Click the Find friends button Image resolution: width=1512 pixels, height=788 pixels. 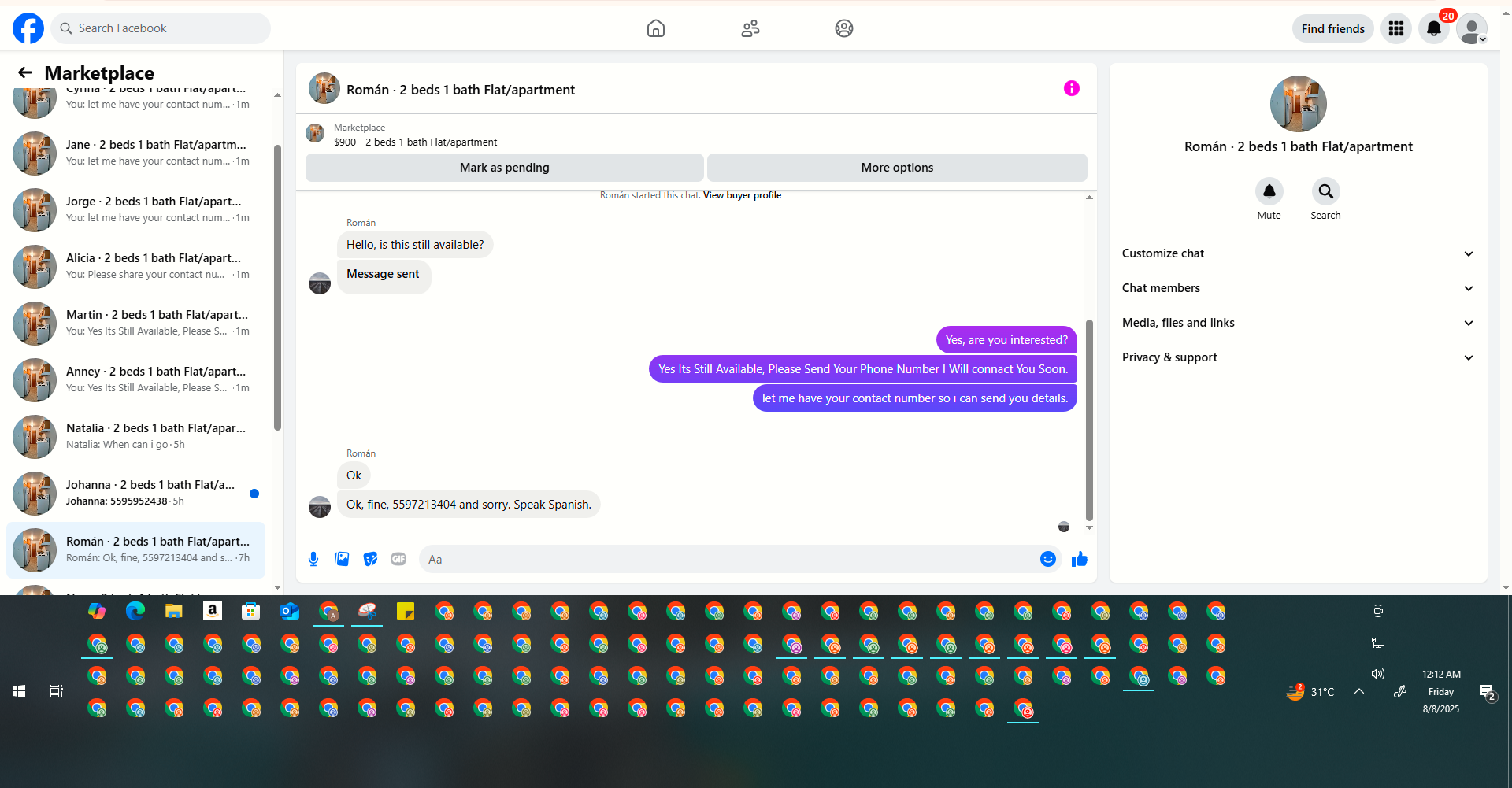click(1333, 28)
